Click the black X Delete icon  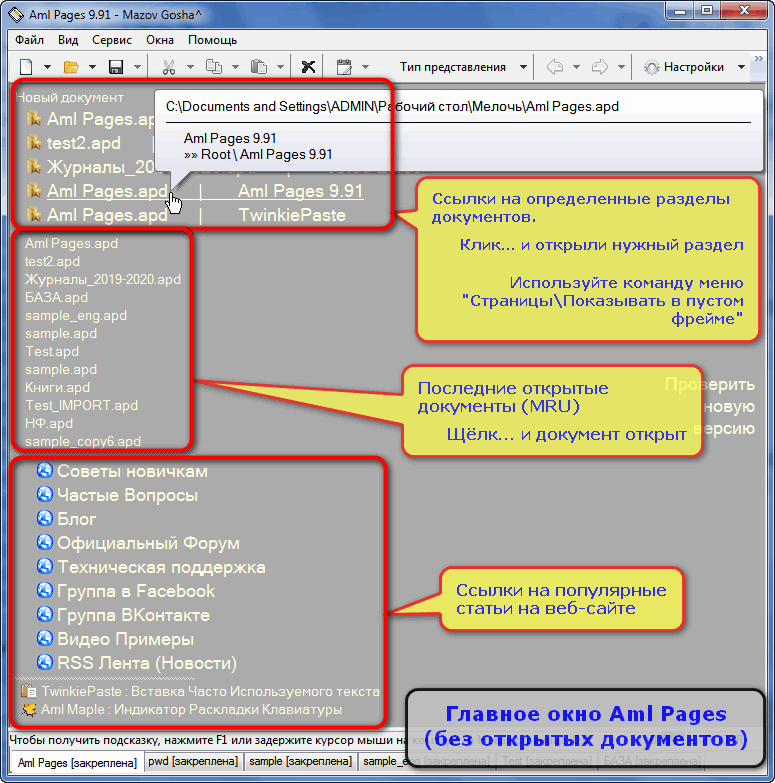(x=308, y=66)
